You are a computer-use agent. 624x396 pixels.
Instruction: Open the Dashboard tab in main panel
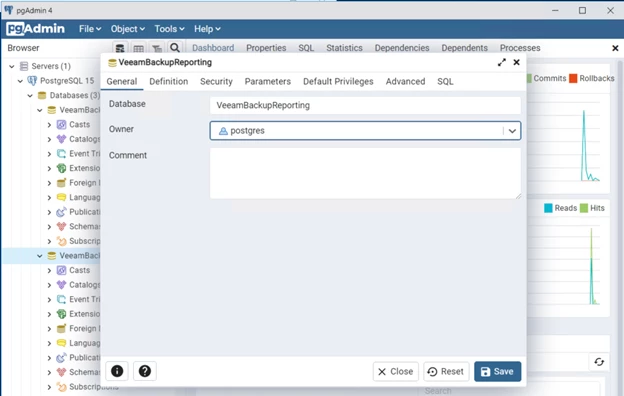(x=213, y=48)
